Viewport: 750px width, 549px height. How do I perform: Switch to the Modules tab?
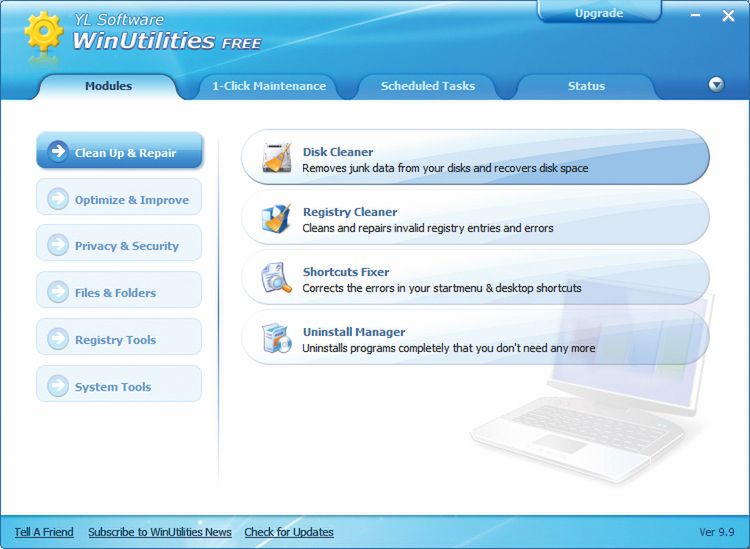coord(109,86)
